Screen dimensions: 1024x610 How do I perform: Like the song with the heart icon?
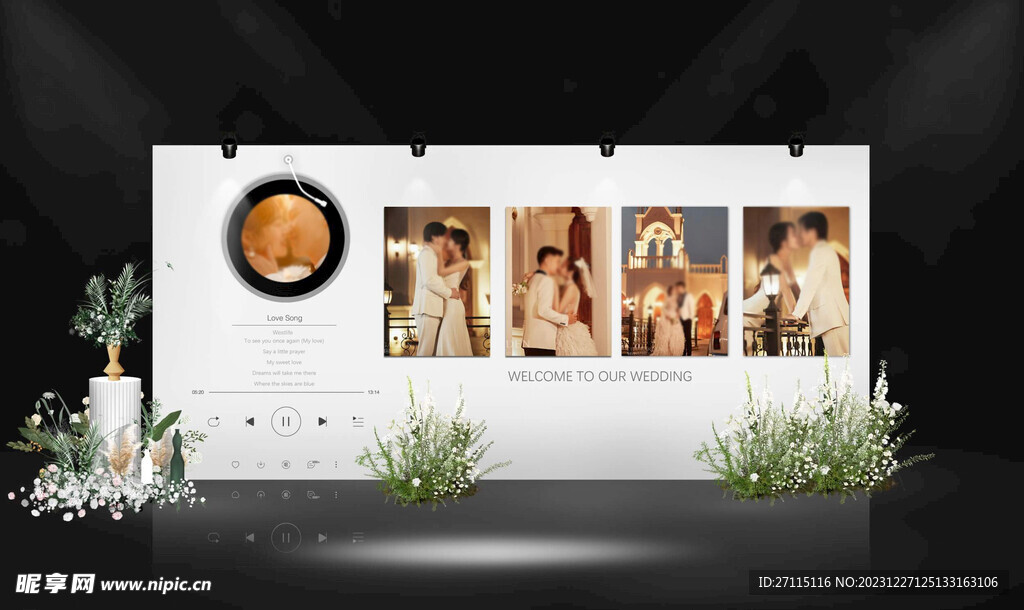point(236,464)
